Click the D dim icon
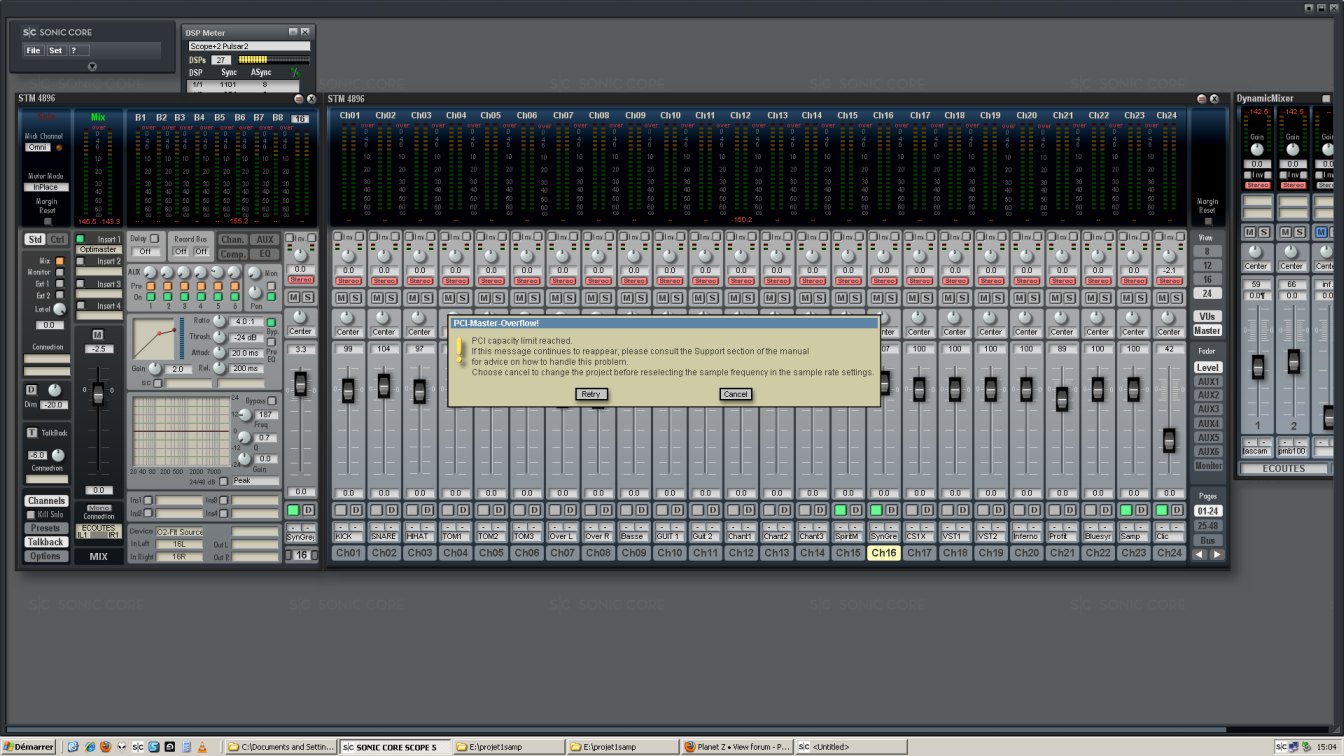This screenshot has width=1344, height=756. [x=31, y=389]
